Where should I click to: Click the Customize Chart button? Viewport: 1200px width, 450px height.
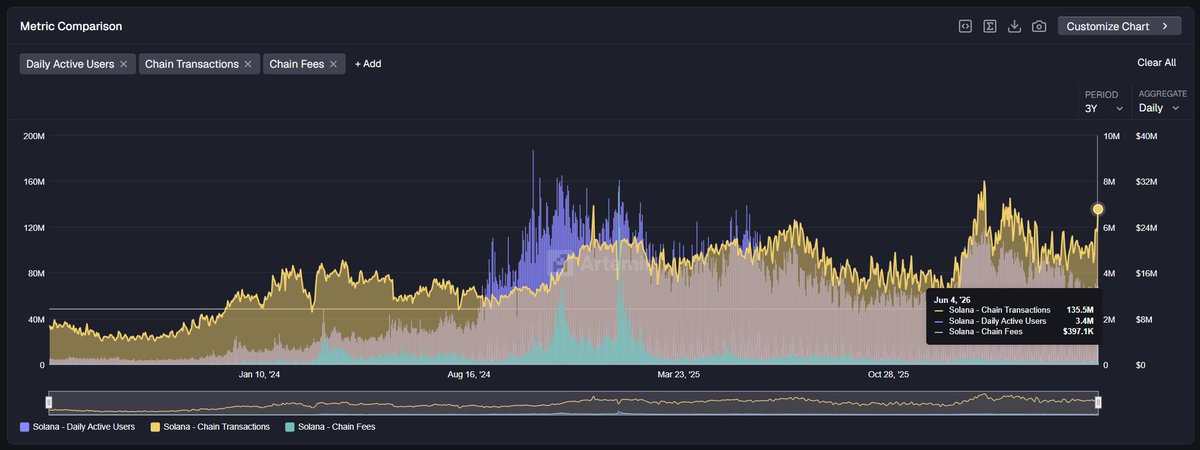(x=1119, y=26)
